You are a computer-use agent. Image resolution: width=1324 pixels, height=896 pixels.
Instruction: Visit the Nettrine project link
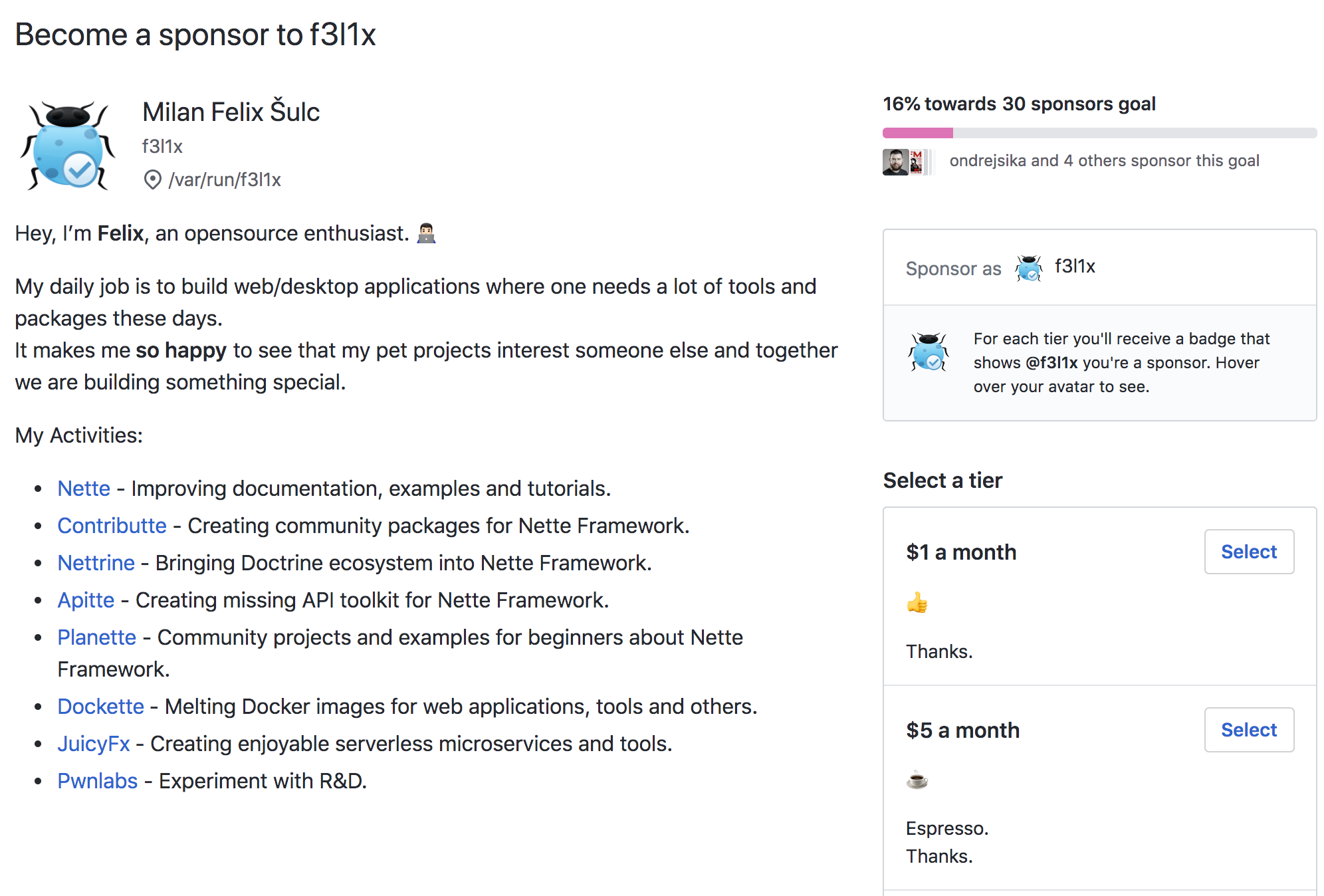pos(96,563)
